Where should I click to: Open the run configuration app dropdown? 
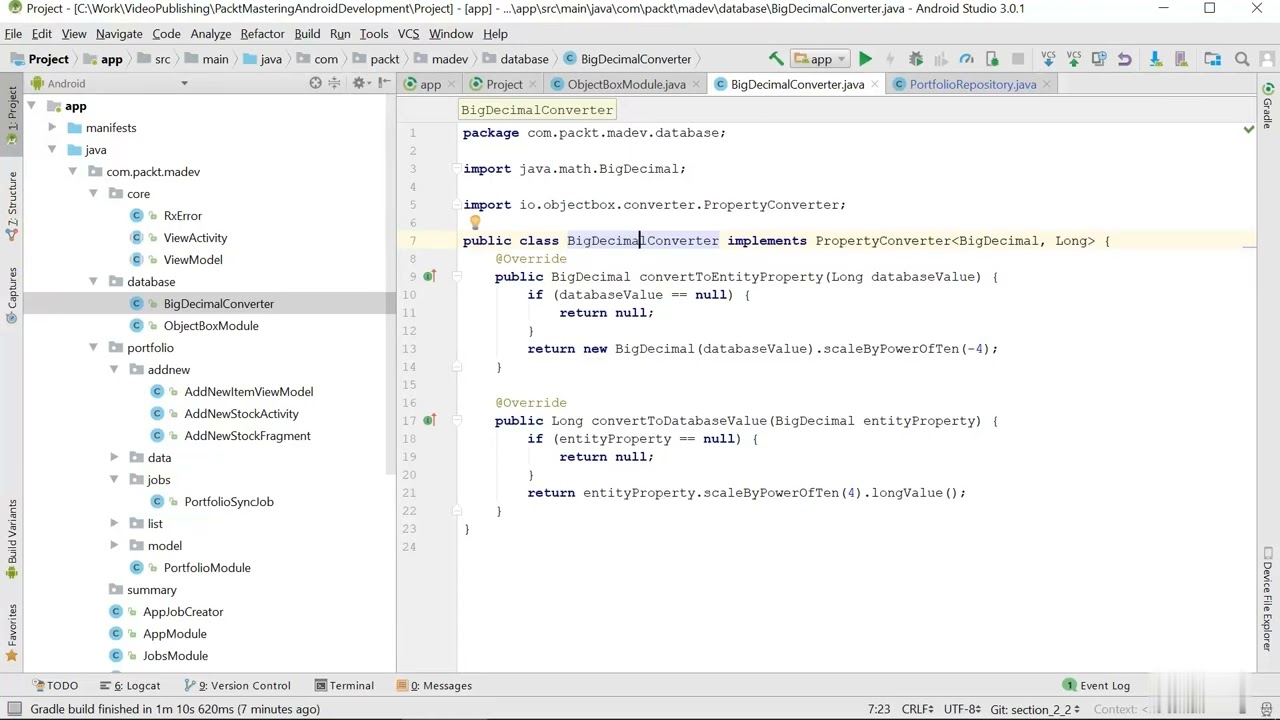tap(820, 59)
